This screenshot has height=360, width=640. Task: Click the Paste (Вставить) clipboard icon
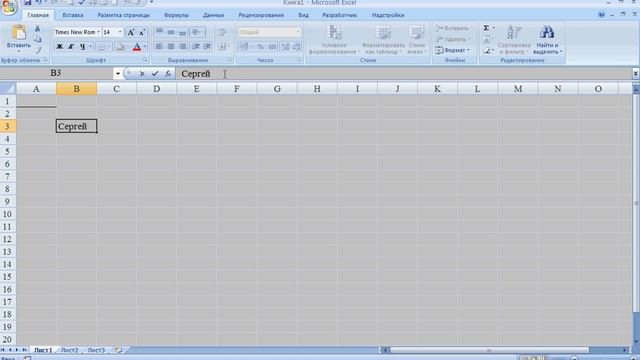coord(18,33)
